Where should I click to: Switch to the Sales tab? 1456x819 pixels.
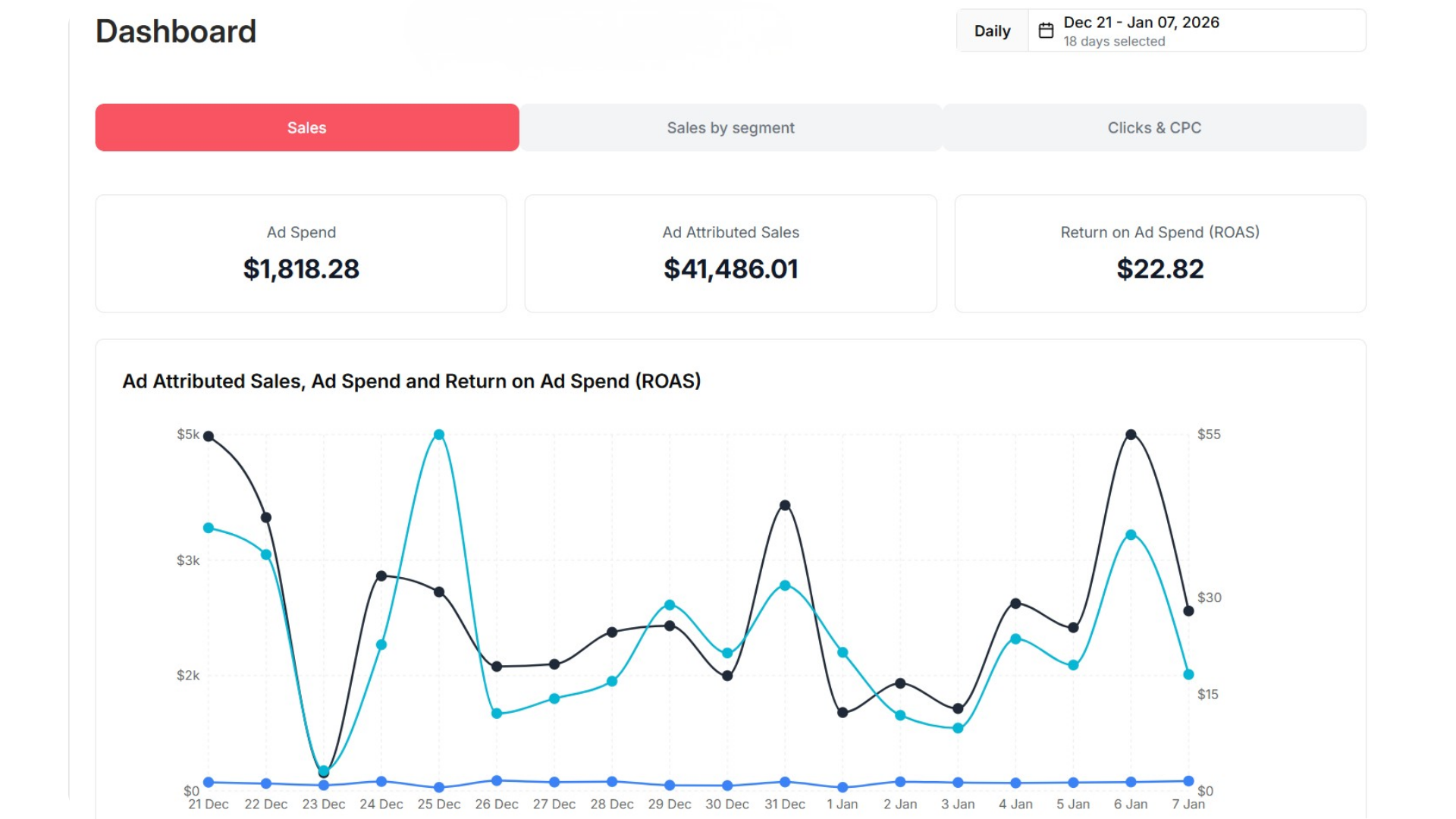click(307, 127)
